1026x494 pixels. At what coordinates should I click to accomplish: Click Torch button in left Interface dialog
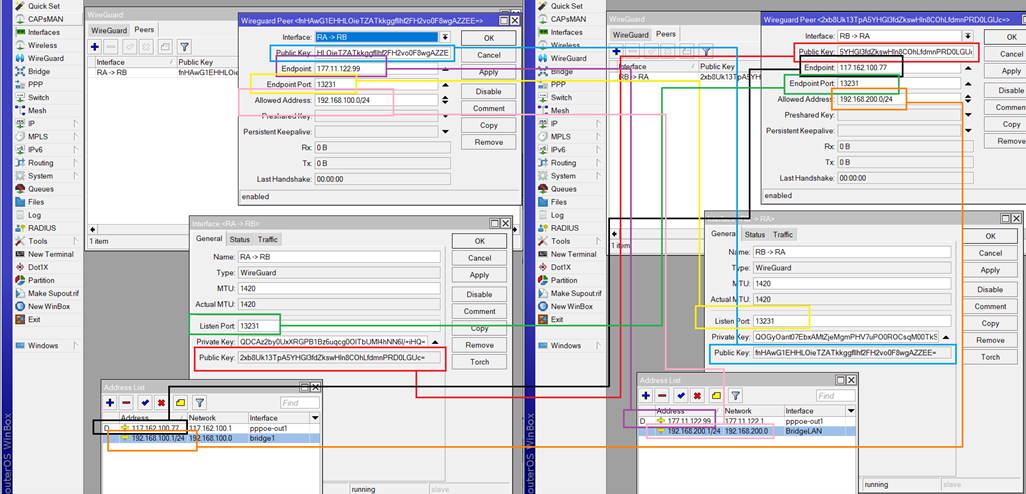[479, 362]
